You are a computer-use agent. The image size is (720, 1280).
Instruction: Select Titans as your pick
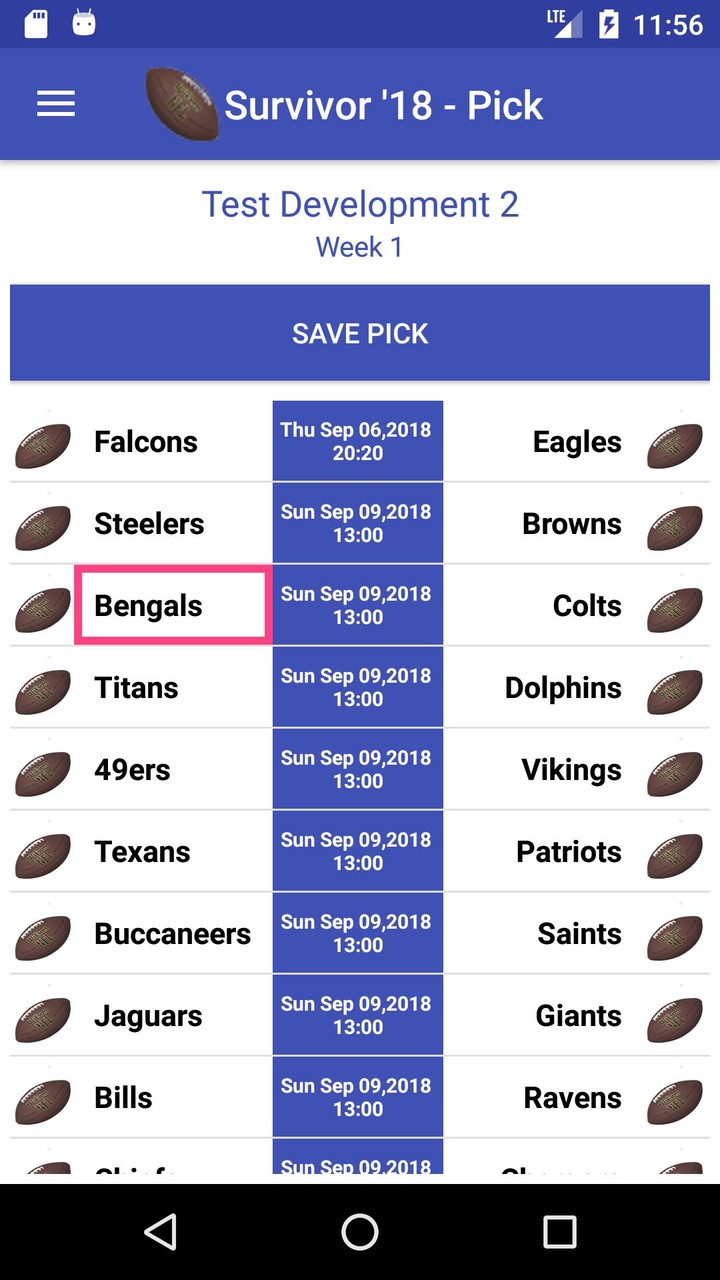136,687
